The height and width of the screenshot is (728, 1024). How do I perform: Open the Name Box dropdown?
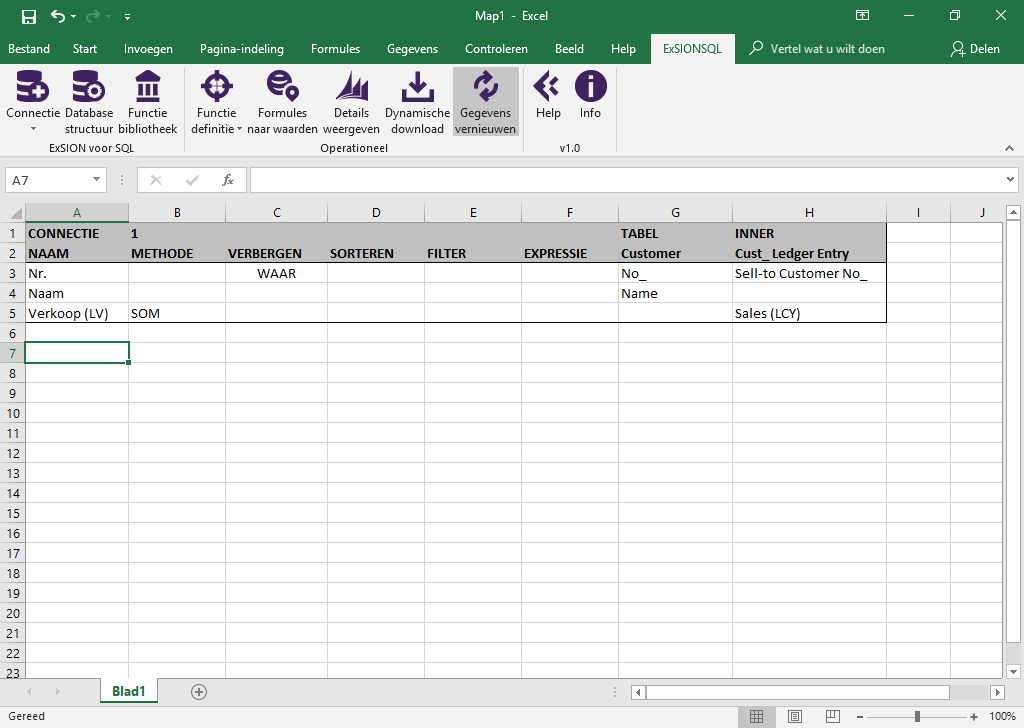[x=96, y=180]
